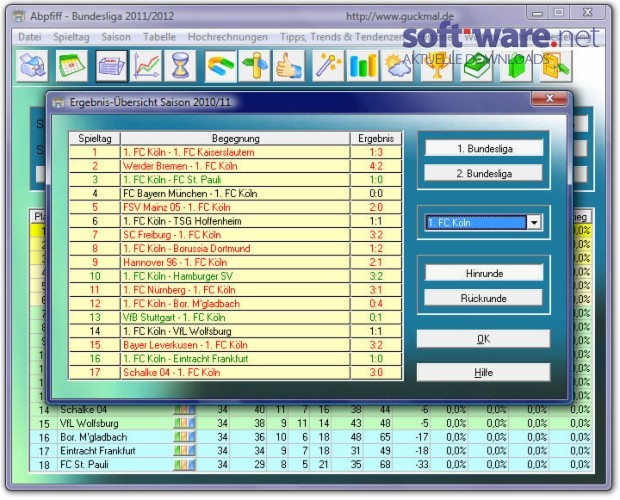The width and height of the screenshot is (620, 500).
Task: Open the Hochrechnungen menu
Action: coord(228,37)
